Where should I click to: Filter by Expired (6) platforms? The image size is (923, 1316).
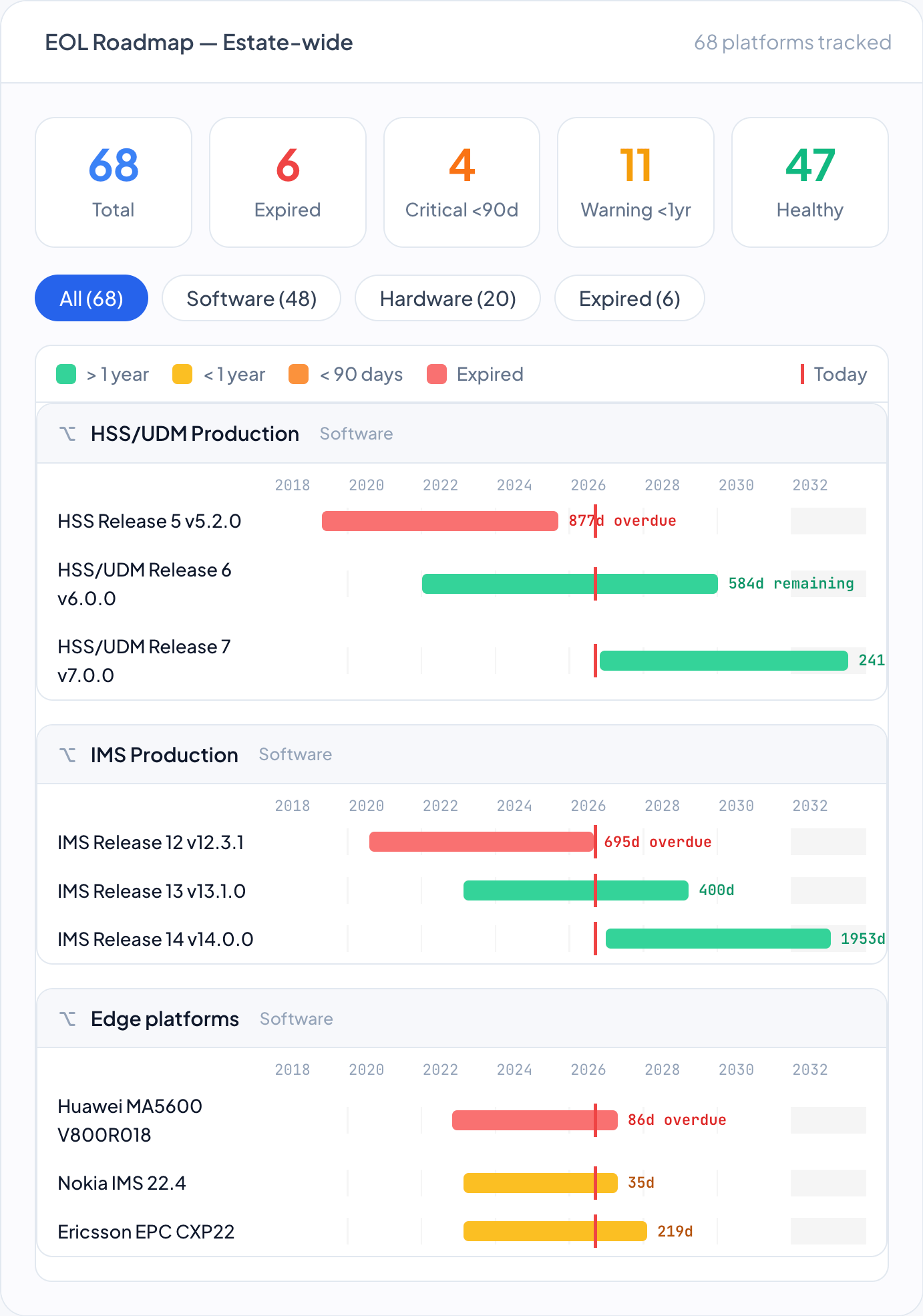(x=630, y=298)
